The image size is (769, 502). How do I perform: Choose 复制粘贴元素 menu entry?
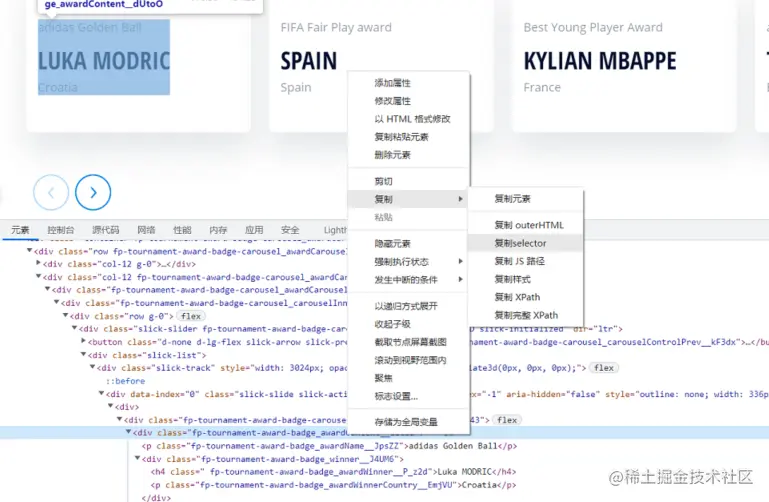(409, 137)
